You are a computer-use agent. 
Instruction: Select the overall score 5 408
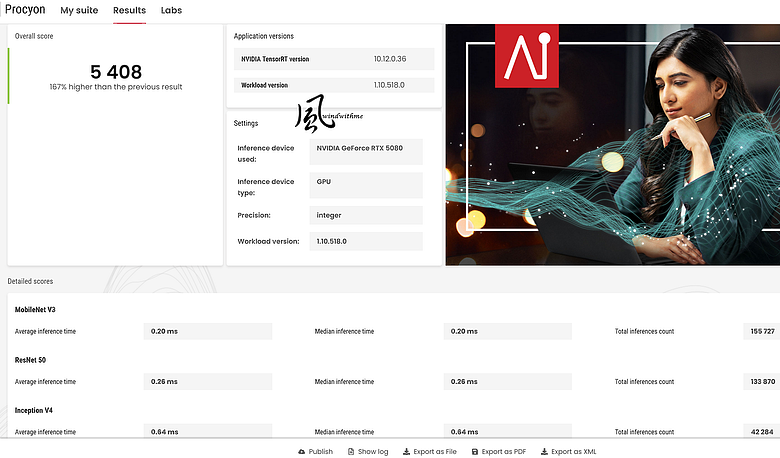pos(116,72)
